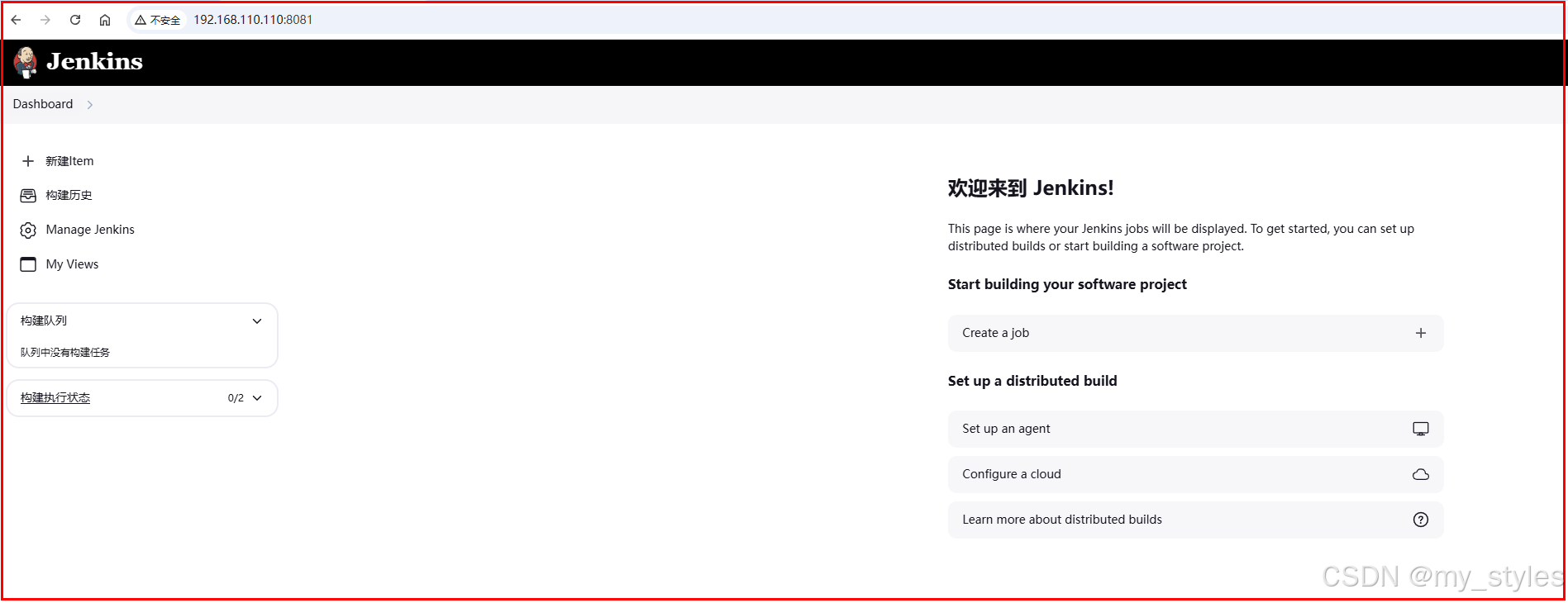The height and width of the screenshot is (603, 1568).
Task: Click Set up an agent
Action: click(x=1195, y=429)
